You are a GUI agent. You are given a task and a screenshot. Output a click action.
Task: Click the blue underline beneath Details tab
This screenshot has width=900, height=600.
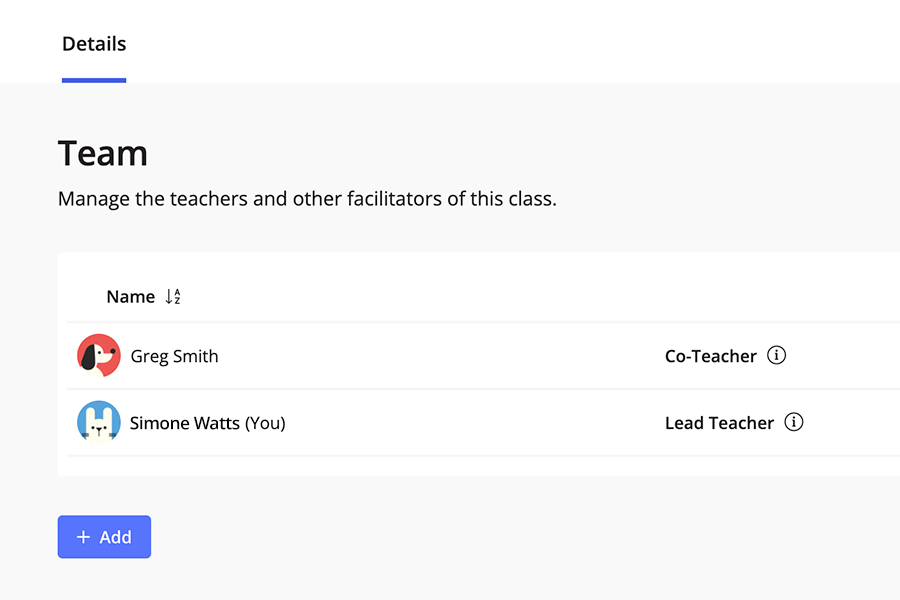[94, 80]
